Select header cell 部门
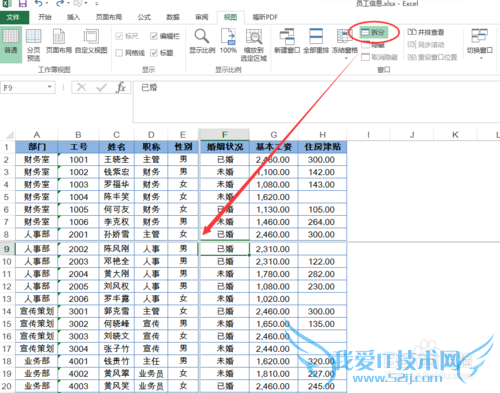Screen dimensions: 500x393 coord(37,147)
